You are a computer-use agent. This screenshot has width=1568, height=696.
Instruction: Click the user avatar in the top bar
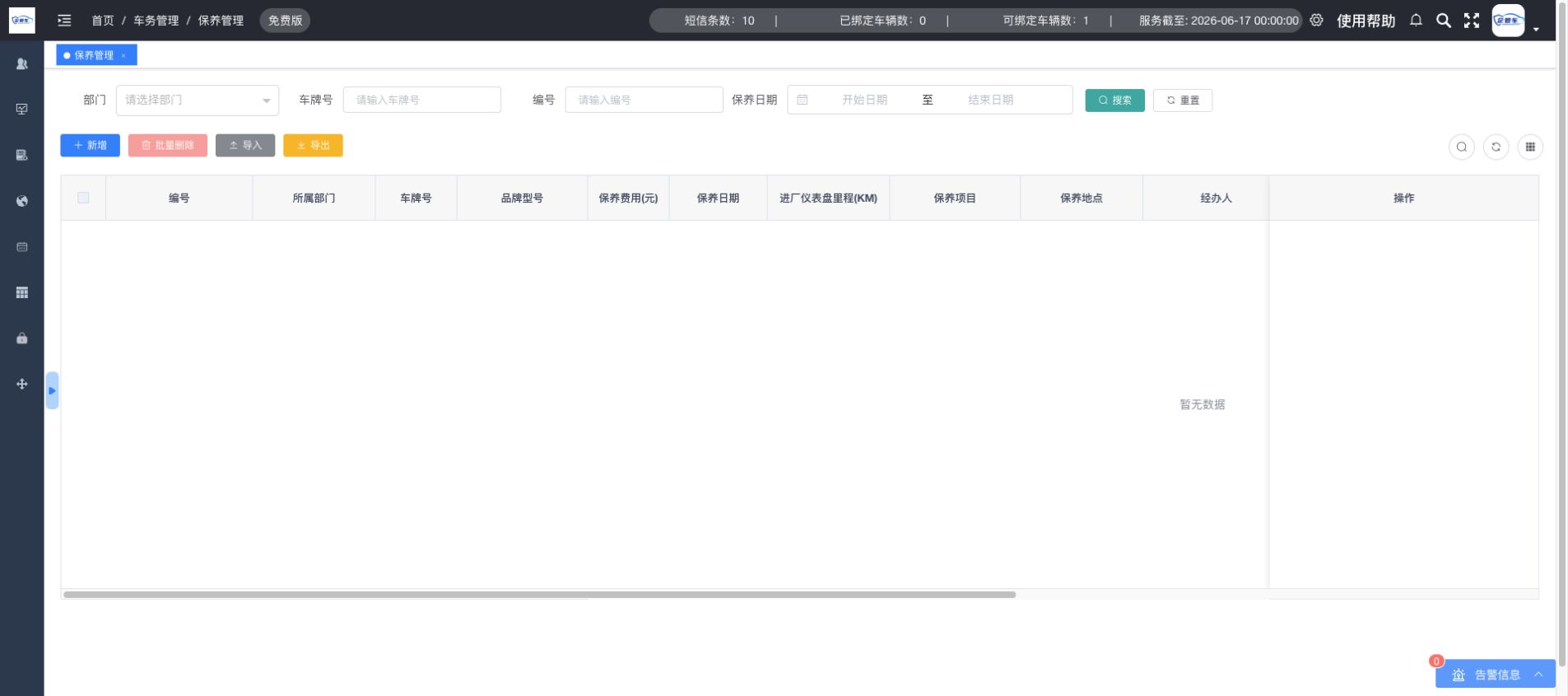coord(1508,21)
